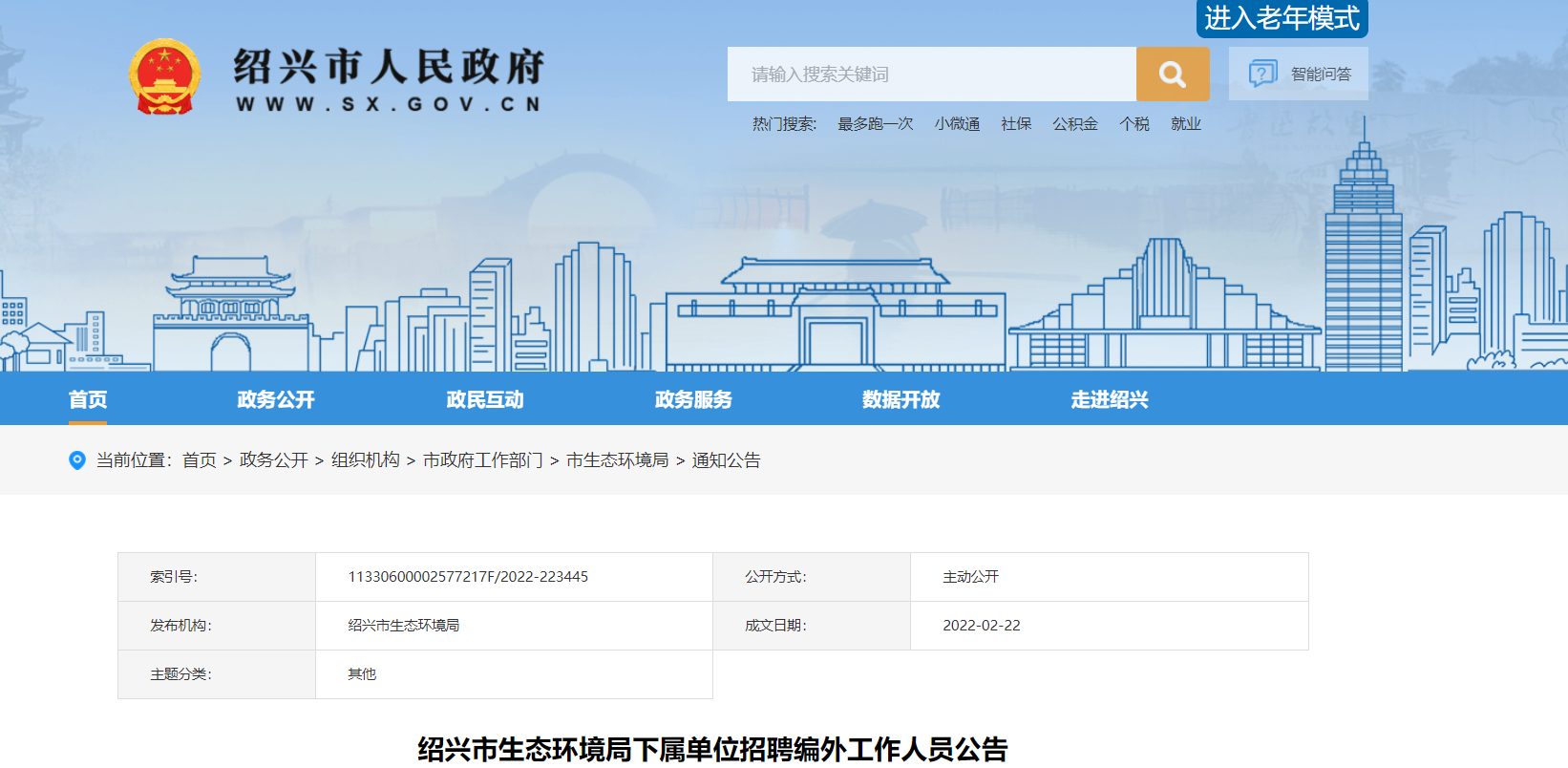Viewport: 1568px width, 768px height.
Task: Click hot search term 社保
Action: pos(1016,124)
